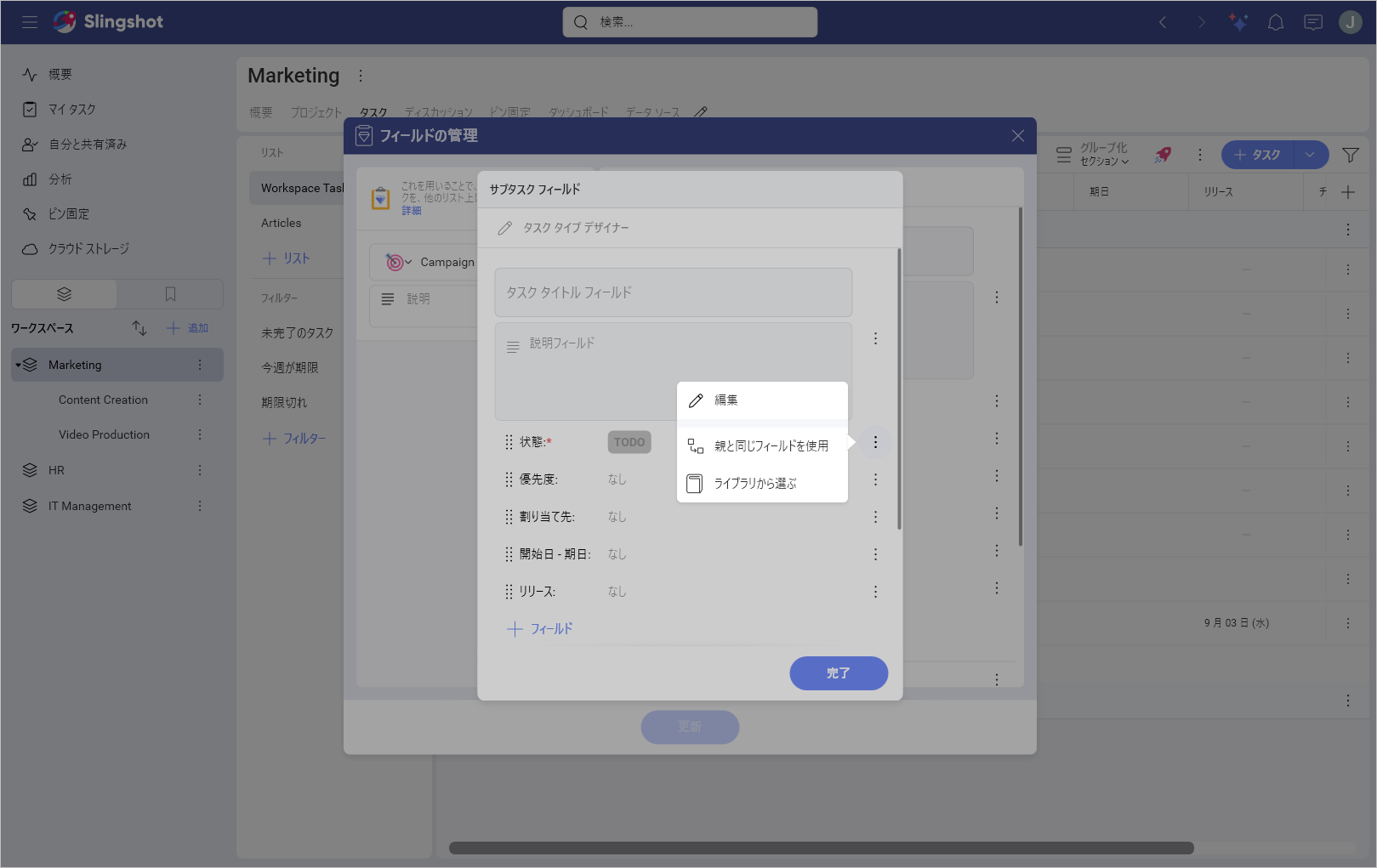1377x868 pixels.
Task: Click the 完了 button in the dialog
Action: pos(838,672)
